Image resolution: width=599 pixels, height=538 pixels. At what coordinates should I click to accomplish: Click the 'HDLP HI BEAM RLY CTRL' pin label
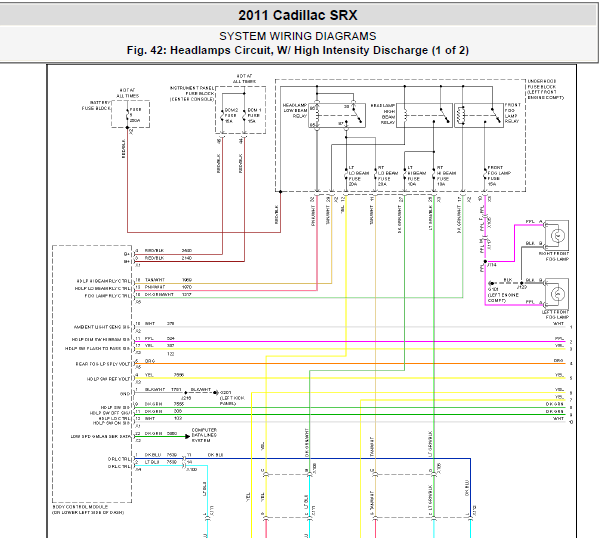103,281
